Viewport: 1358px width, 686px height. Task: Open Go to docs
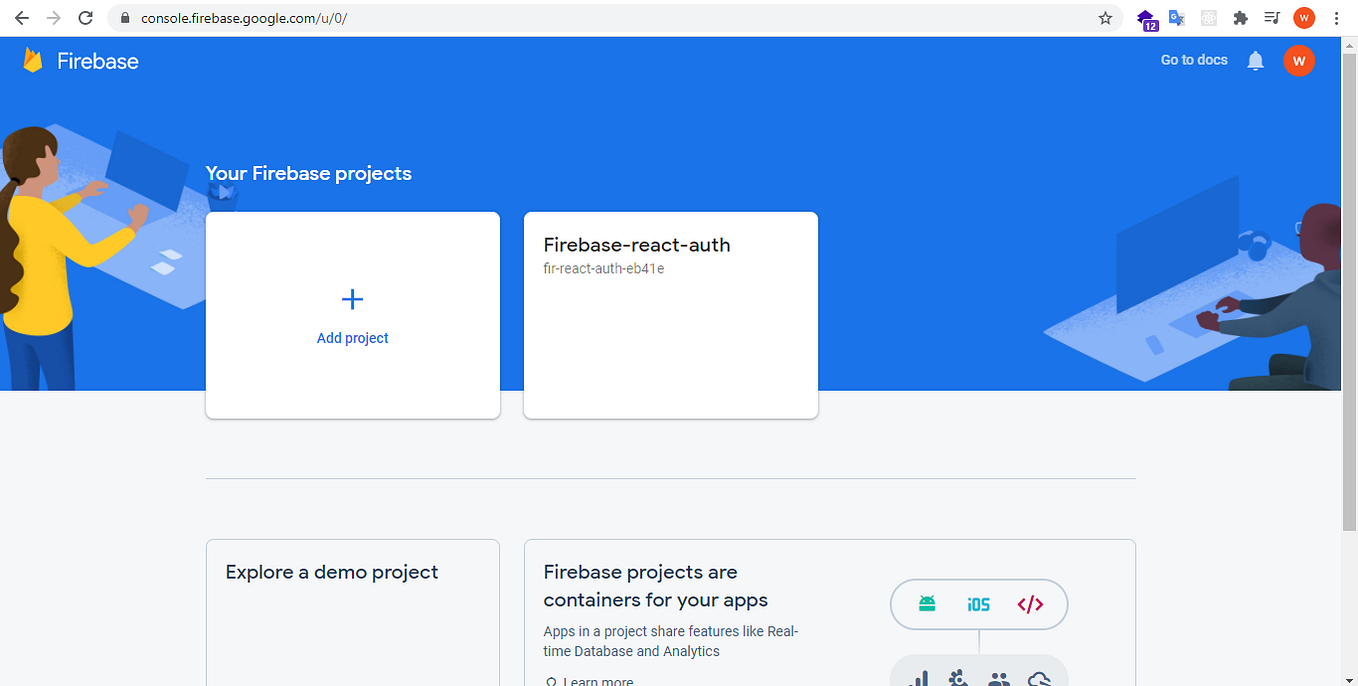[1193, 60]
